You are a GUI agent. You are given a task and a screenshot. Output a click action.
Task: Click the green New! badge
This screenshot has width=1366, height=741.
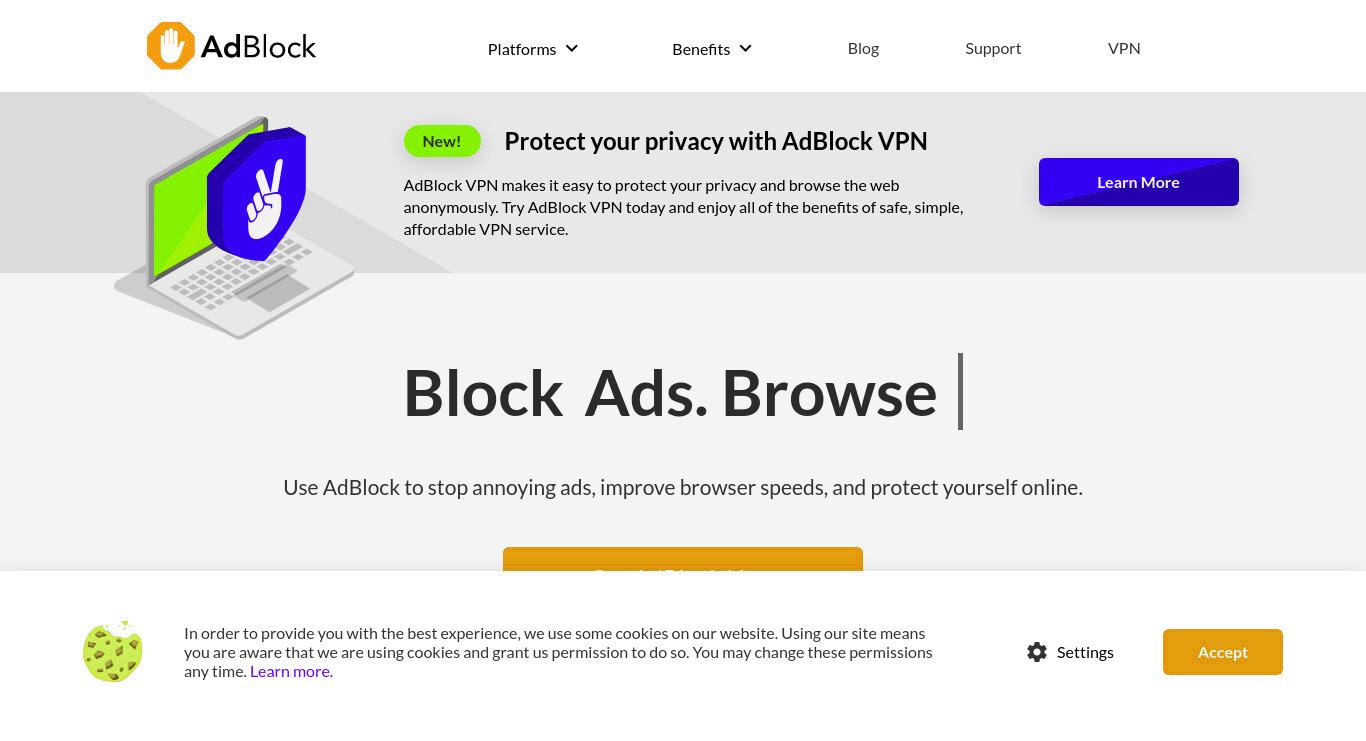442,141
